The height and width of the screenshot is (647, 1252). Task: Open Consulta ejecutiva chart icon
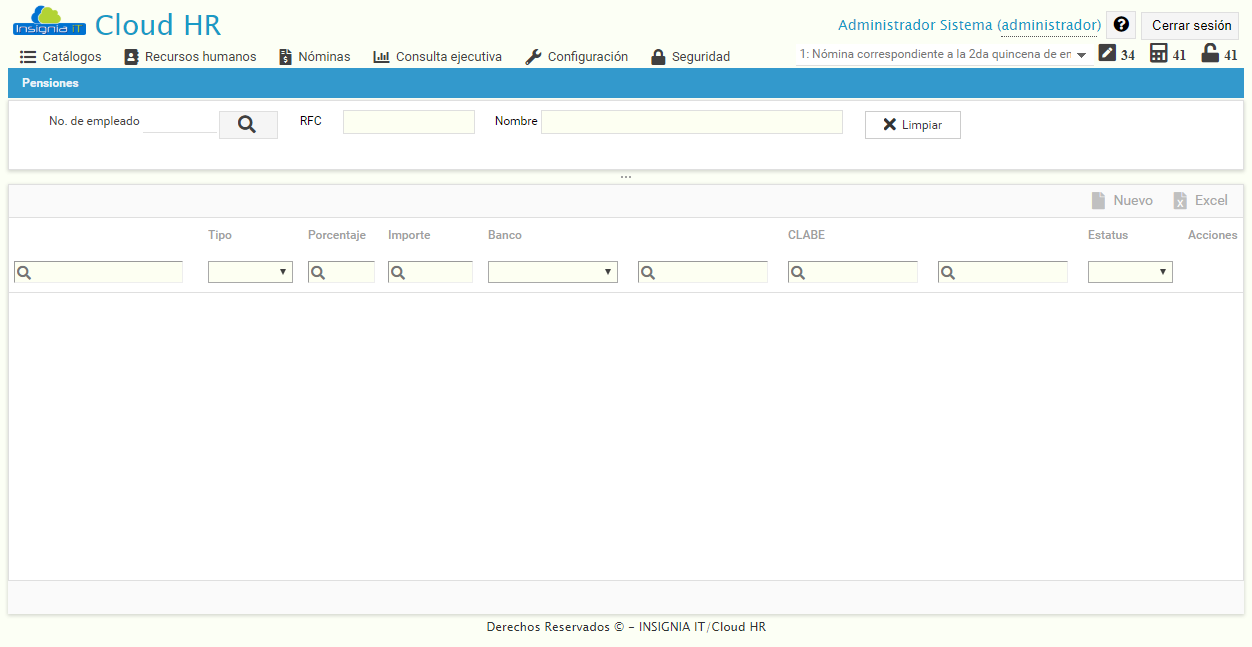point(382,56)
